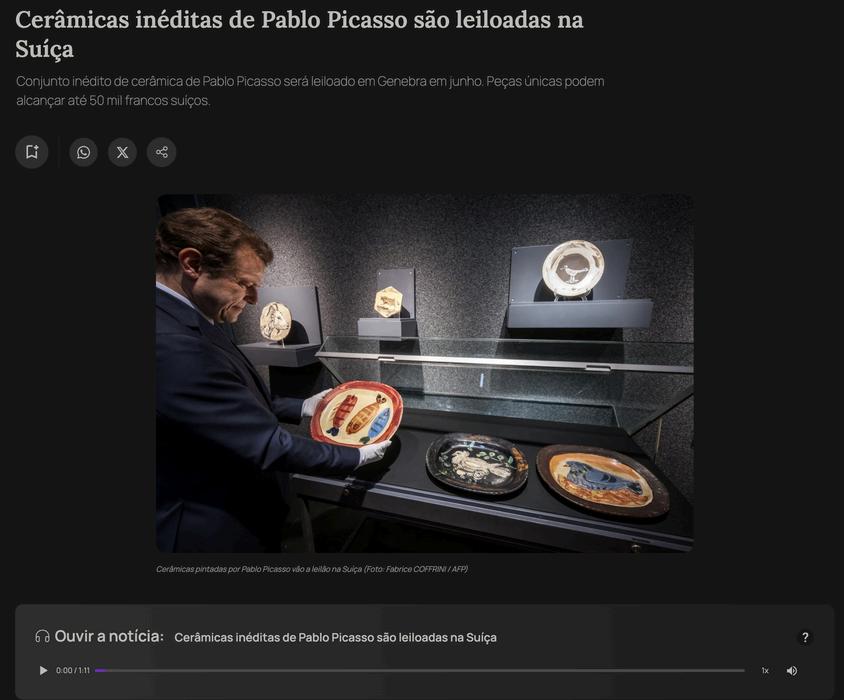Seek along the audio progress bar

[x=420, y=670]
